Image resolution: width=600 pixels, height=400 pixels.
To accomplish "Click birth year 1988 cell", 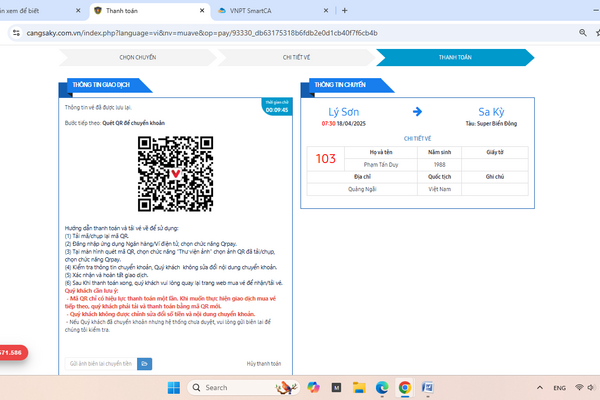I will (439, 165).
